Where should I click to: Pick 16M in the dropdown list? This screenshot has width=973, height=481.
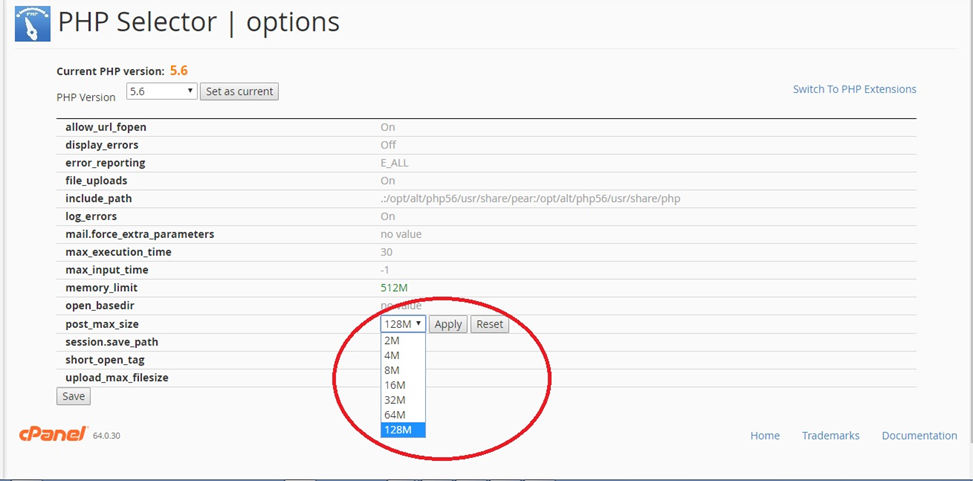tap(394, 385)
